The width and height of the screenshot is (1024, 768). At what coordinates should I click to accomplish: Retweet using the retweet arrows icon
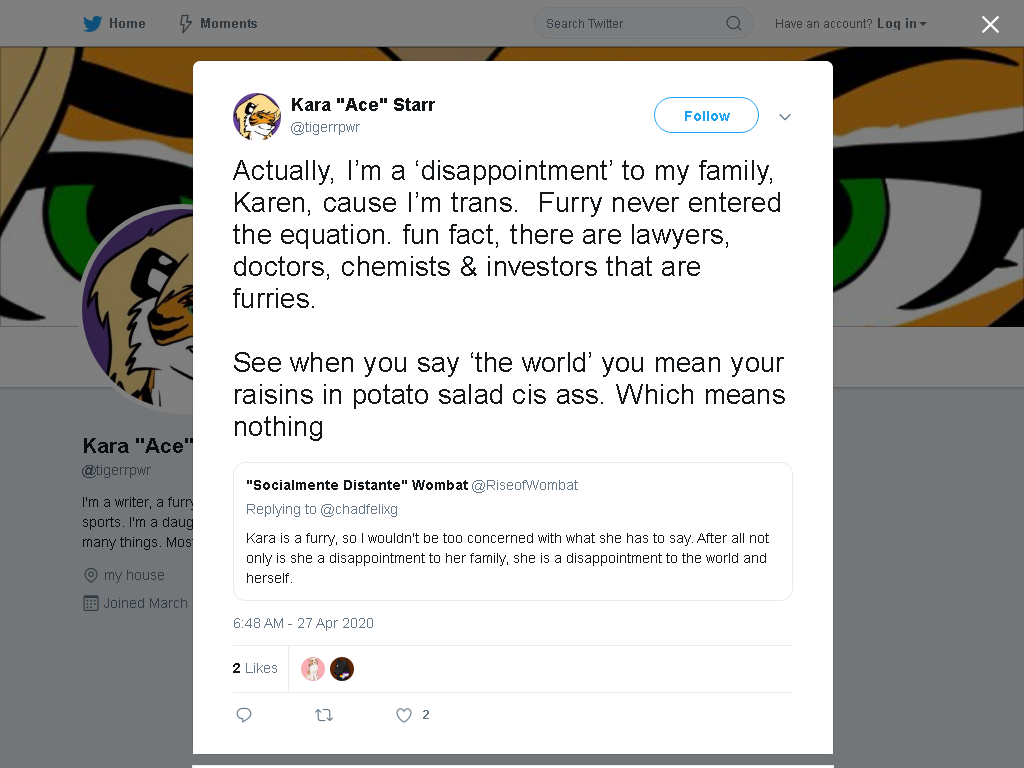click(324, 715)
